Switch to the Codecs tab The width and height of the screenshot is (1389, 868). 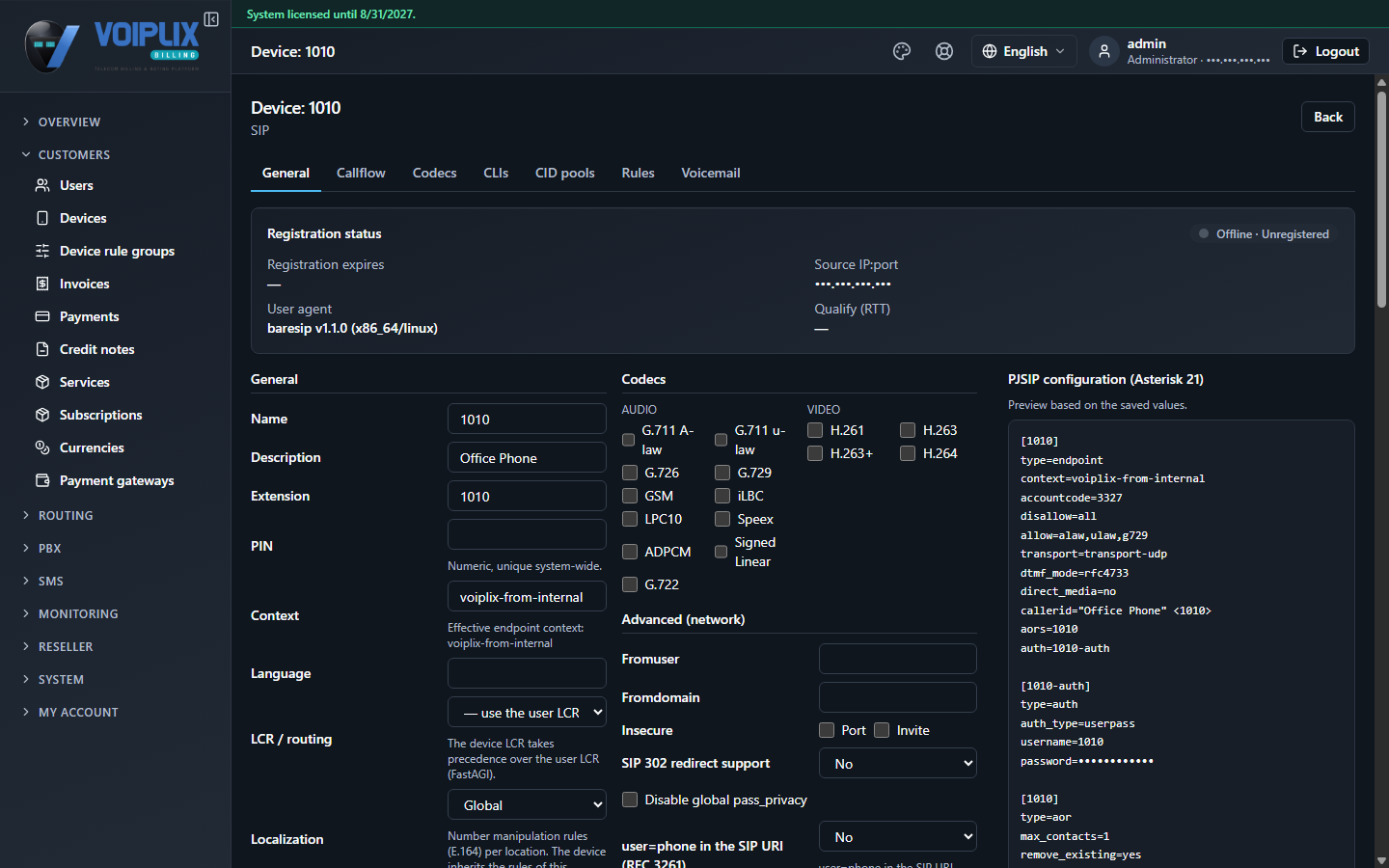434,173
